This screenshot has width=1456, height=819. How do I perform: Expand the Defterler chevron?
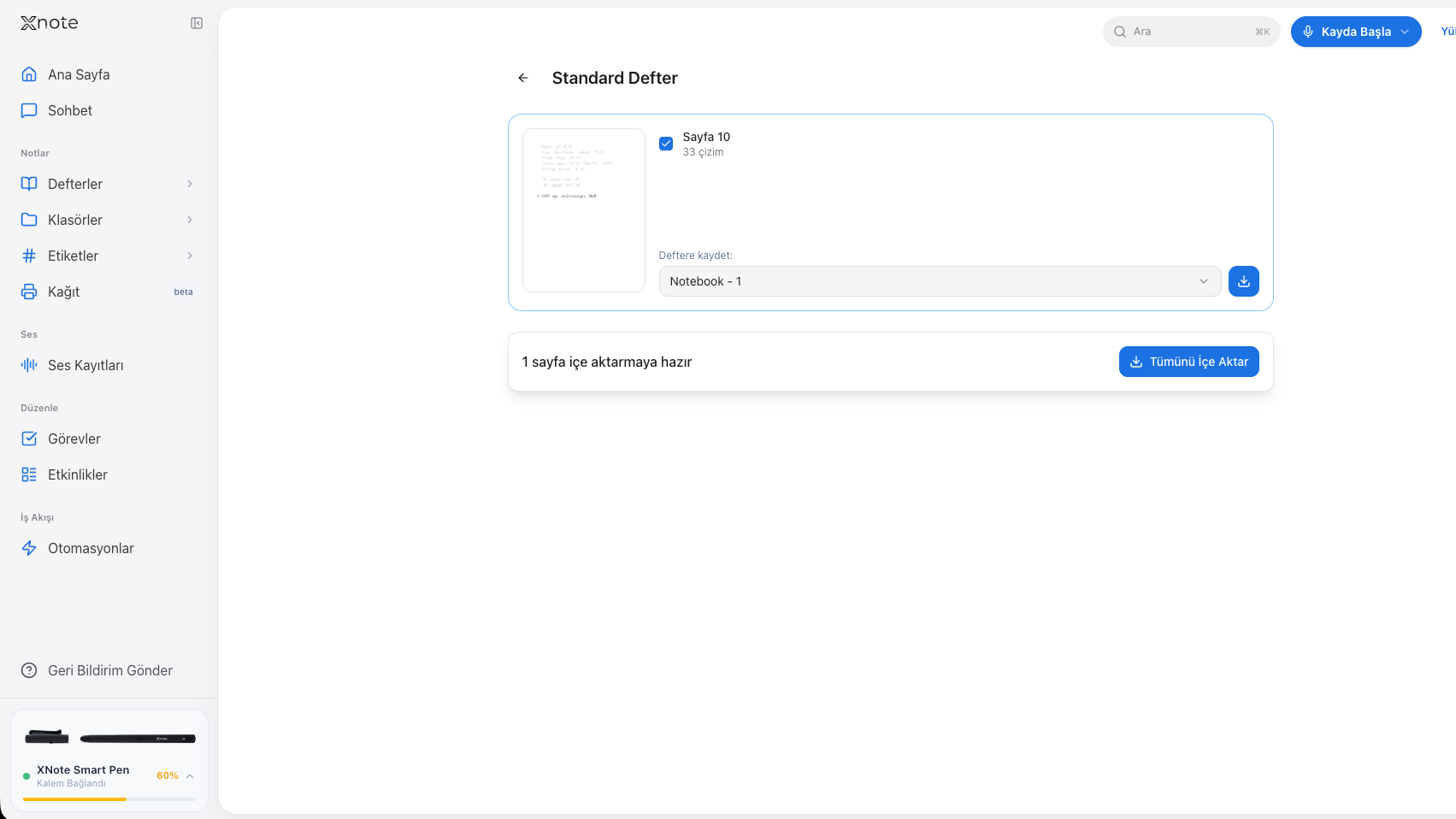(190, 184)
